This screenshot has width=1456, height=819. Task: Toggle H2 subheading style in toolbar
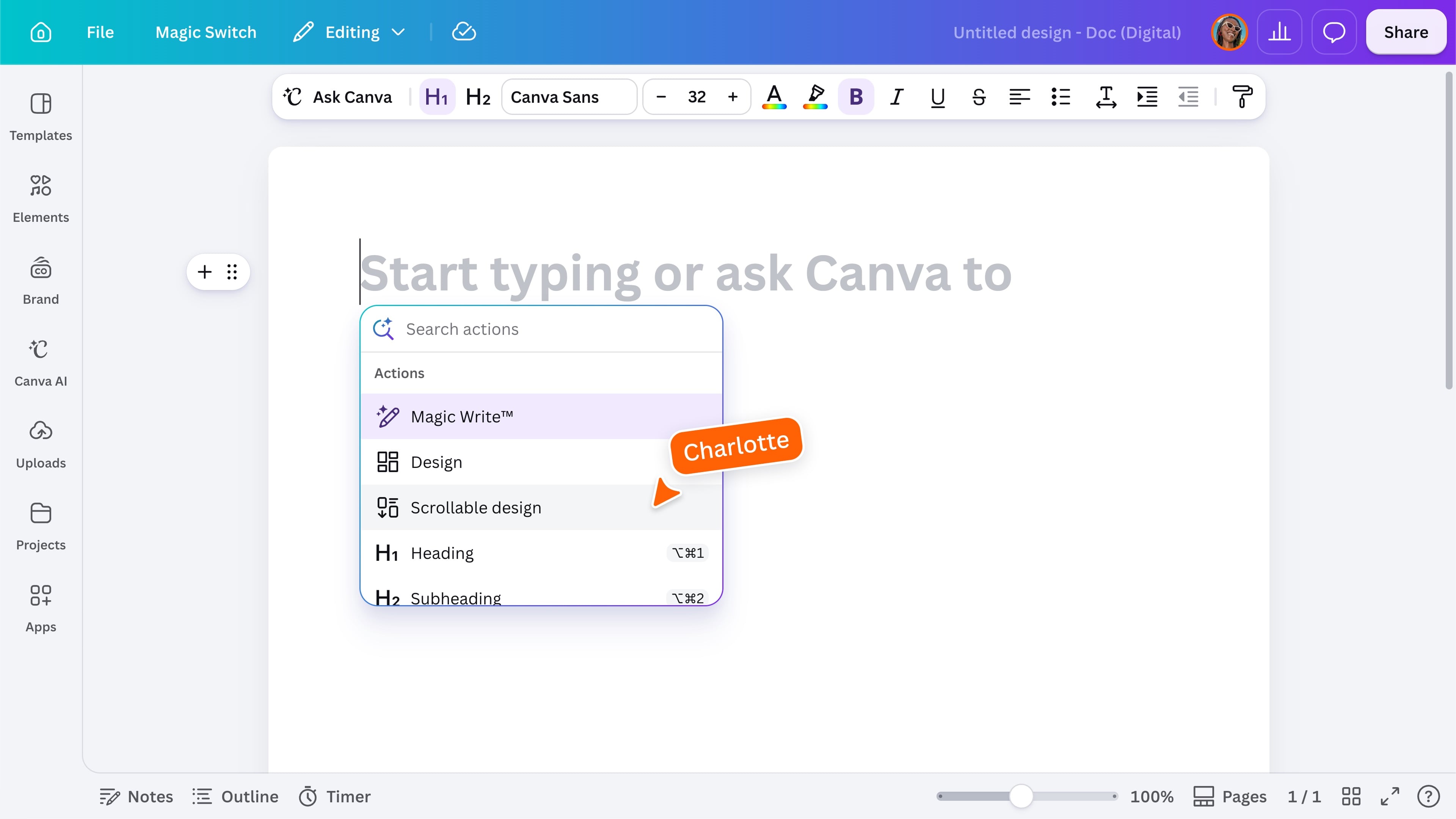point(478,97)
